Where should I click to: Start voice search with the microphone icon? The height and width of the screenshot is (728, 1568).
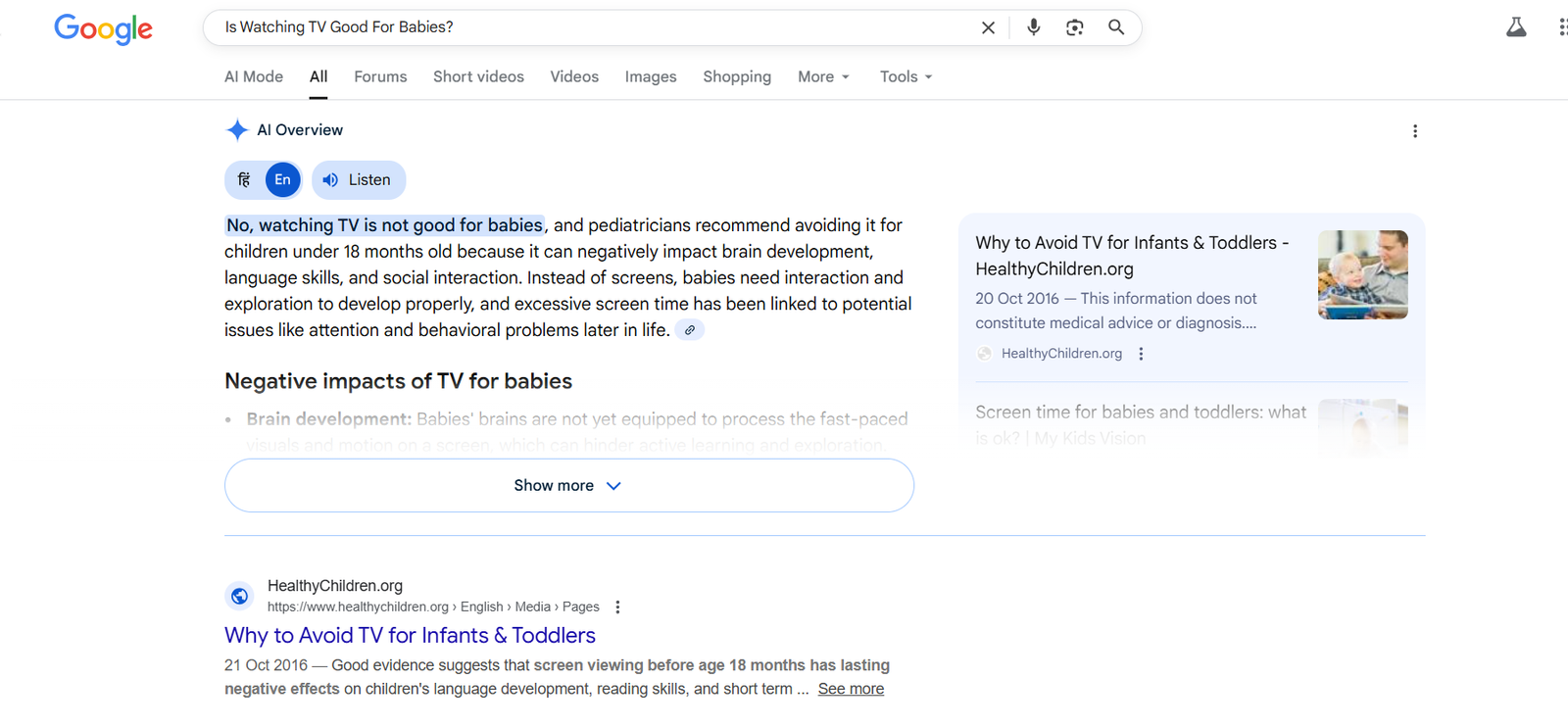pos(1033,27)
